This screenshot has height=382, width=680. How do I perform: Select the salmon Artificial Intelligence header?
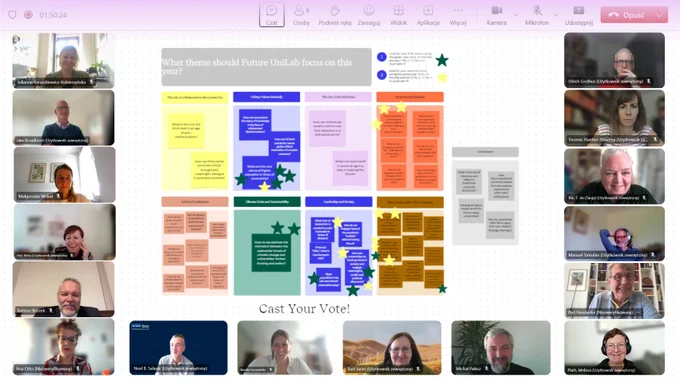pyautogui.click(x=195, y=202)
